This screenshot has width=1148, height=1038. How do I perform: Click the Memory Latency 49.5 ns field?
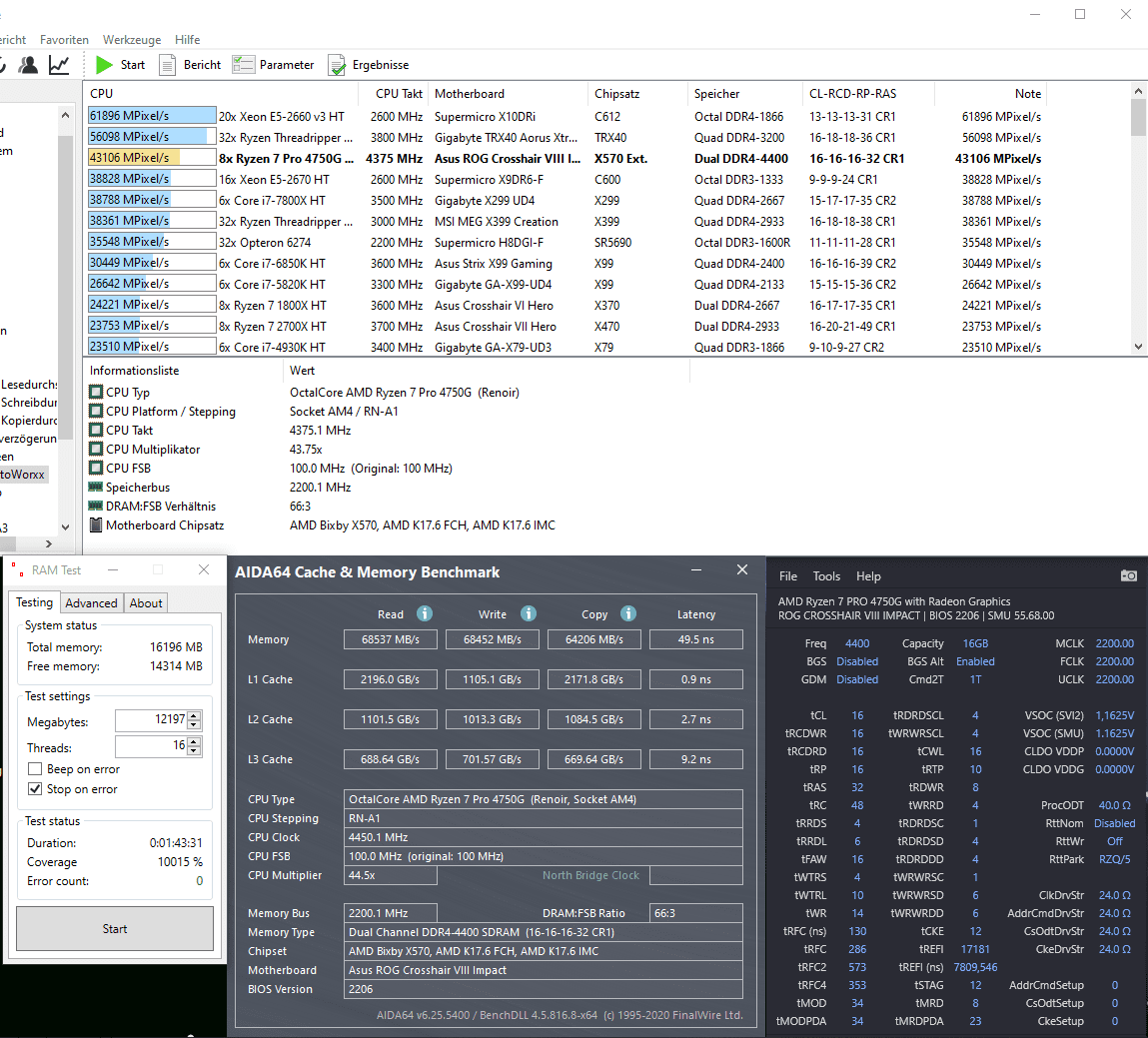tap(696, 639)
